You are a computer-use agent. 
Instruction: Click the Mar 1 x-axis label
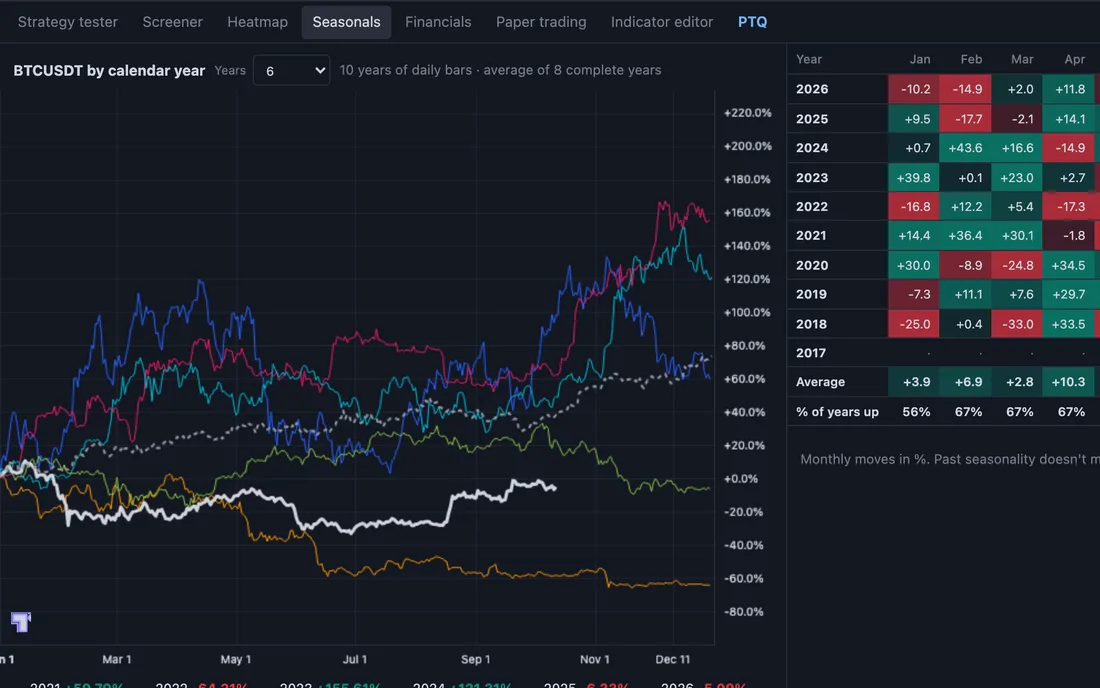pos(116,659)
